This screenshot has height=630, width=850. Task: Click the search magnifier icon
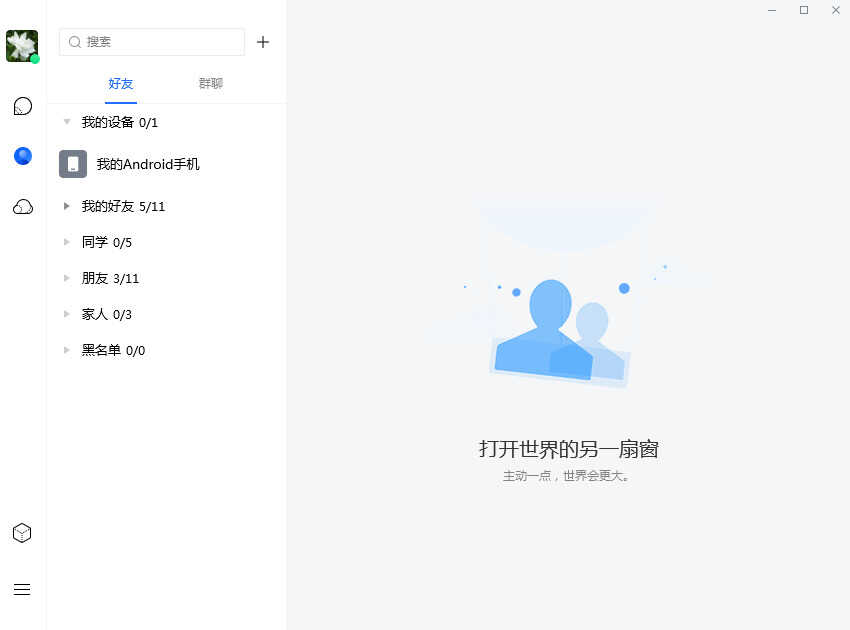(75, 42)
